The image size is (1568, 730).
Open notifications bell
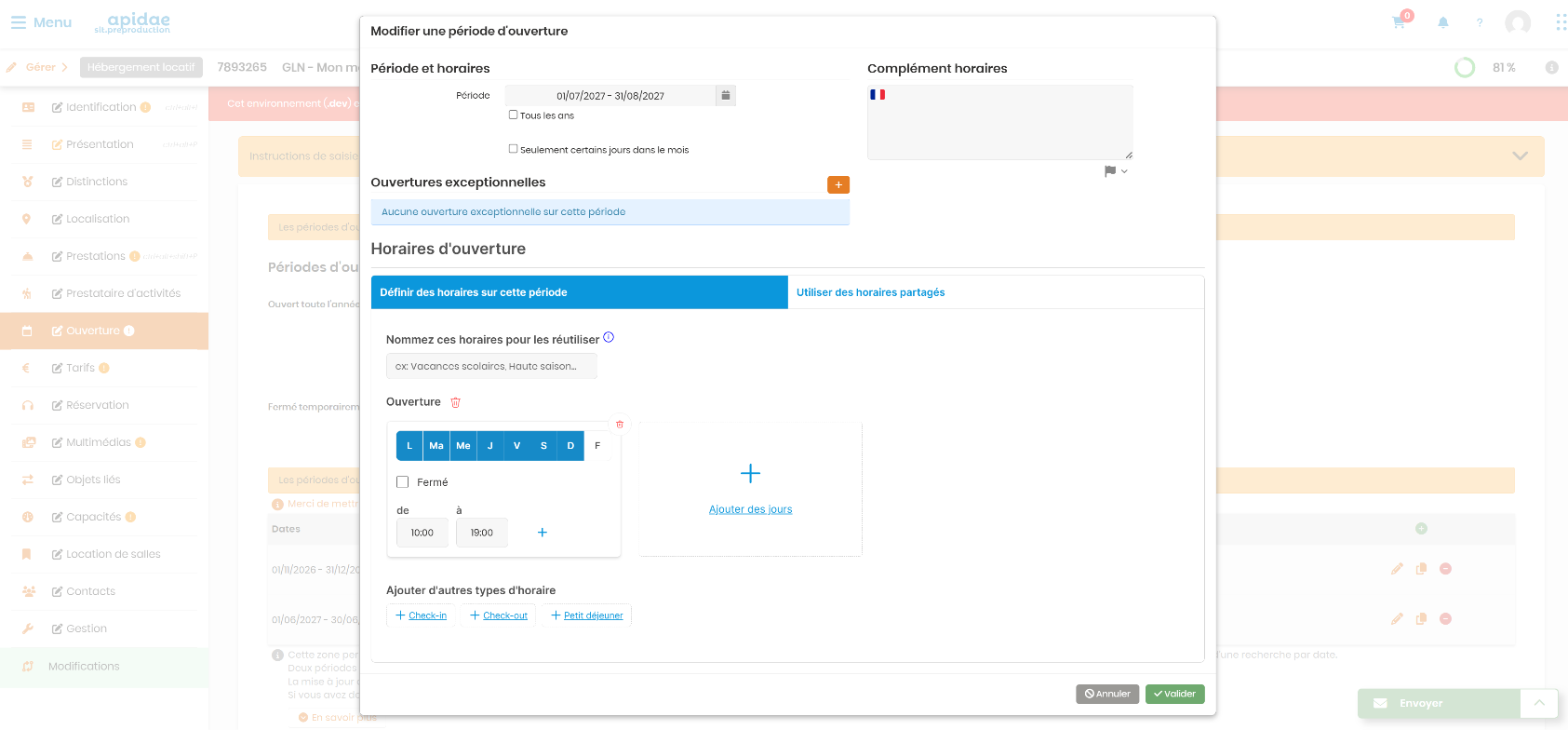[1443, 22]
